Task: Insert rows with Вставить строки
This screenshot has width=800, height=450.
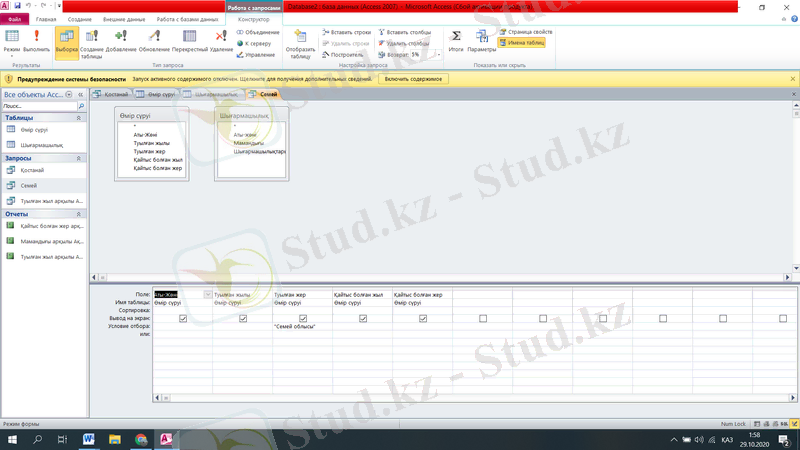Action: pos(346,32)
